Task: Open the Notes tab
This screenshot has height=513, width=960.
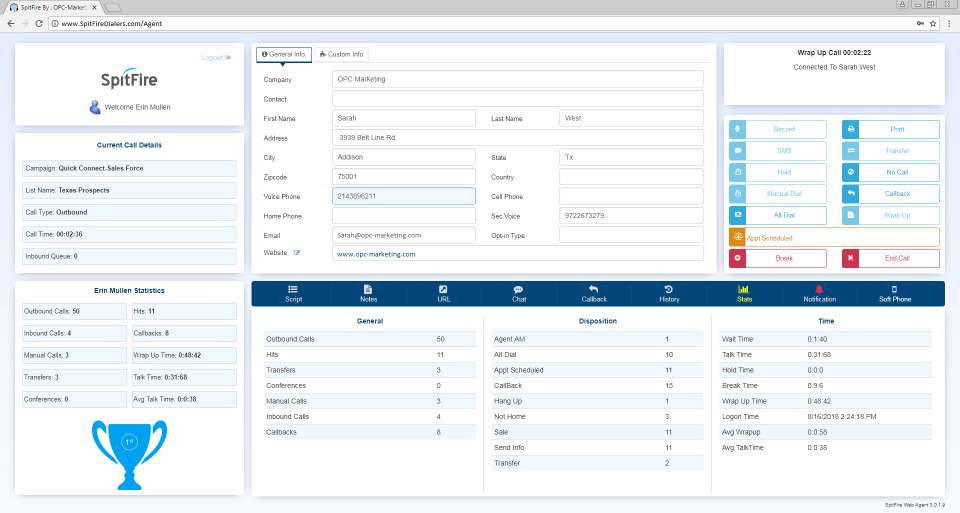Action: click(369, 294)
